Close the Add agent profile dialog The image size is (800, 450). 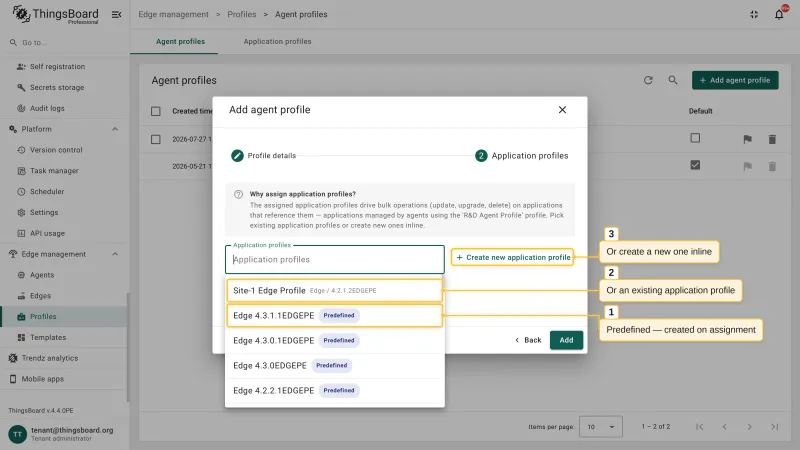point(562,110)
